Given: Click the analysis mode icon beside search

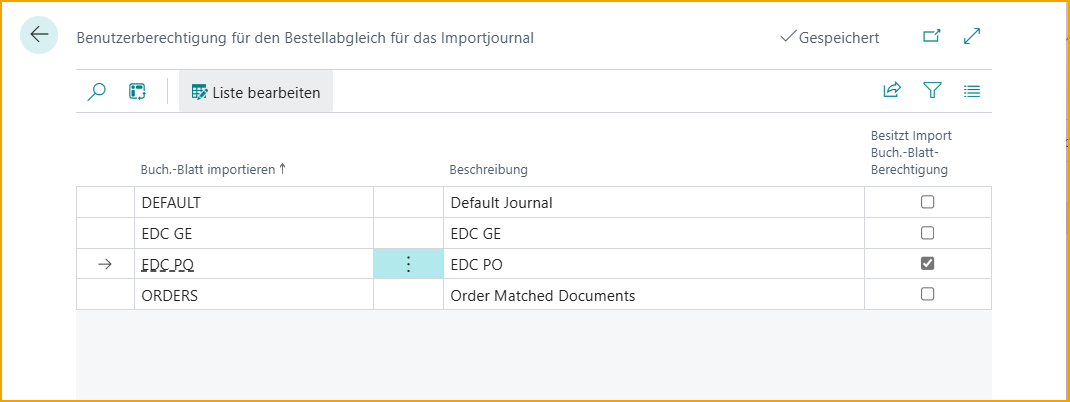Looking at the screenshot, I should [x=138, y=92].
